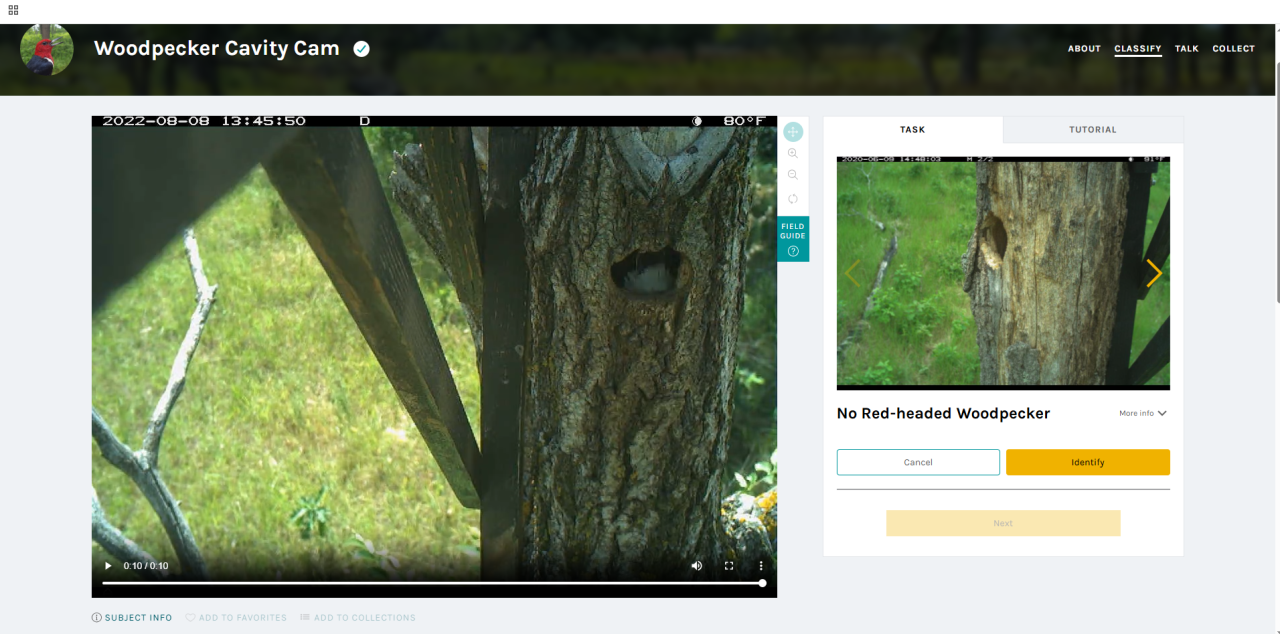Show next example image arrow
Image resolution: width=1280 pixels, height=634 pixels.
pos(1153,273)
